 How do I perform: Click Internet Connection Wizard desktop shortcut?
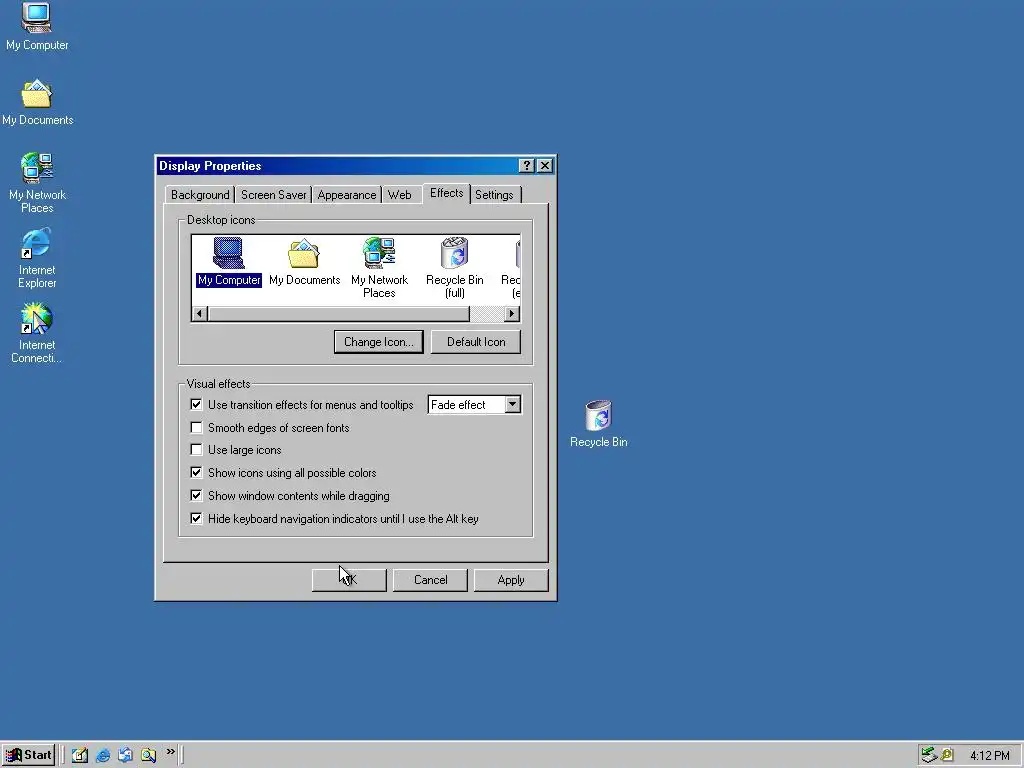tap(37, 333)
